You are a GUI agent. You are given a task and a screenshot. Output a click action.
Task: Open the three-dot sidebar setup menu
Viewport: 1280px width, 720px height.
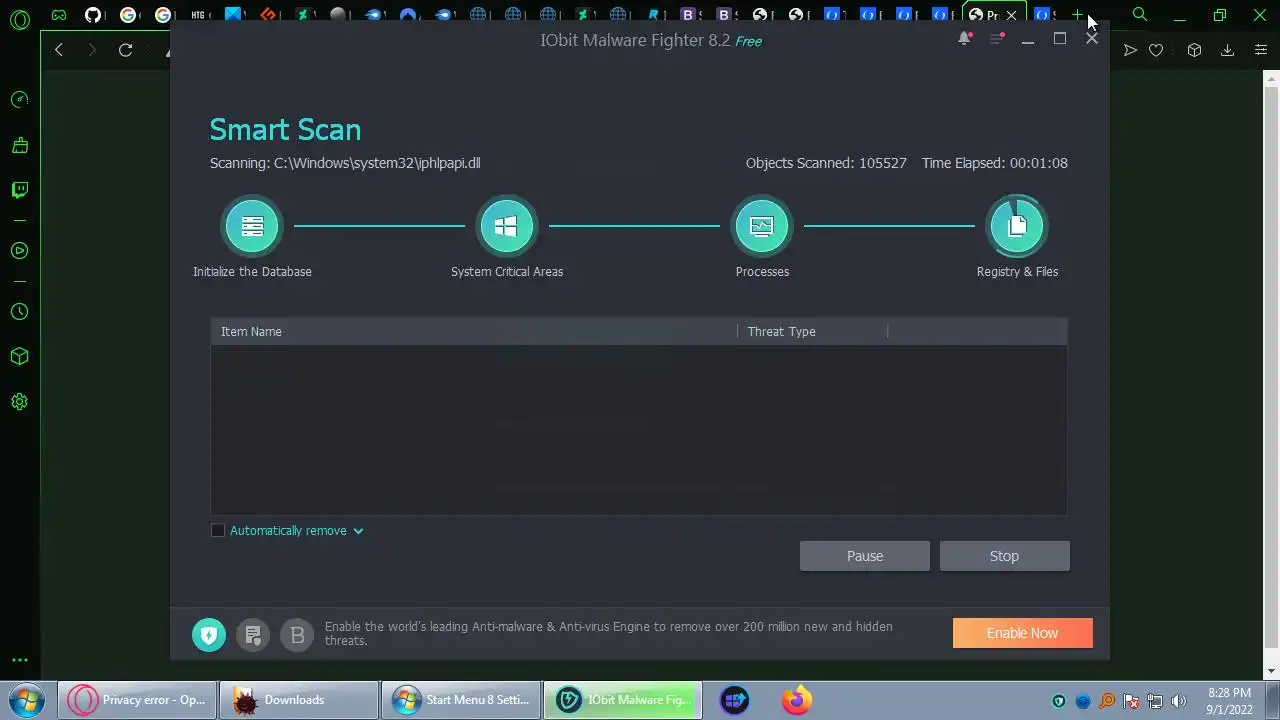point(19,660)
